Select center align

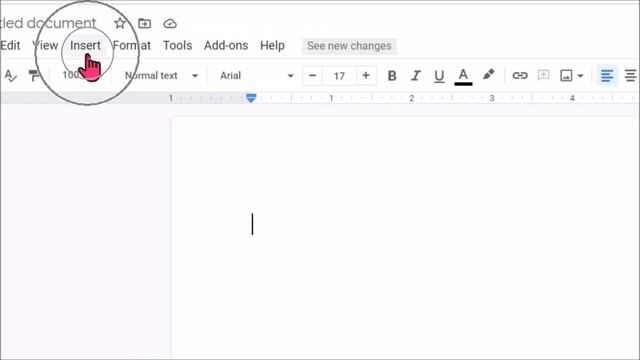tap(631, 76)
